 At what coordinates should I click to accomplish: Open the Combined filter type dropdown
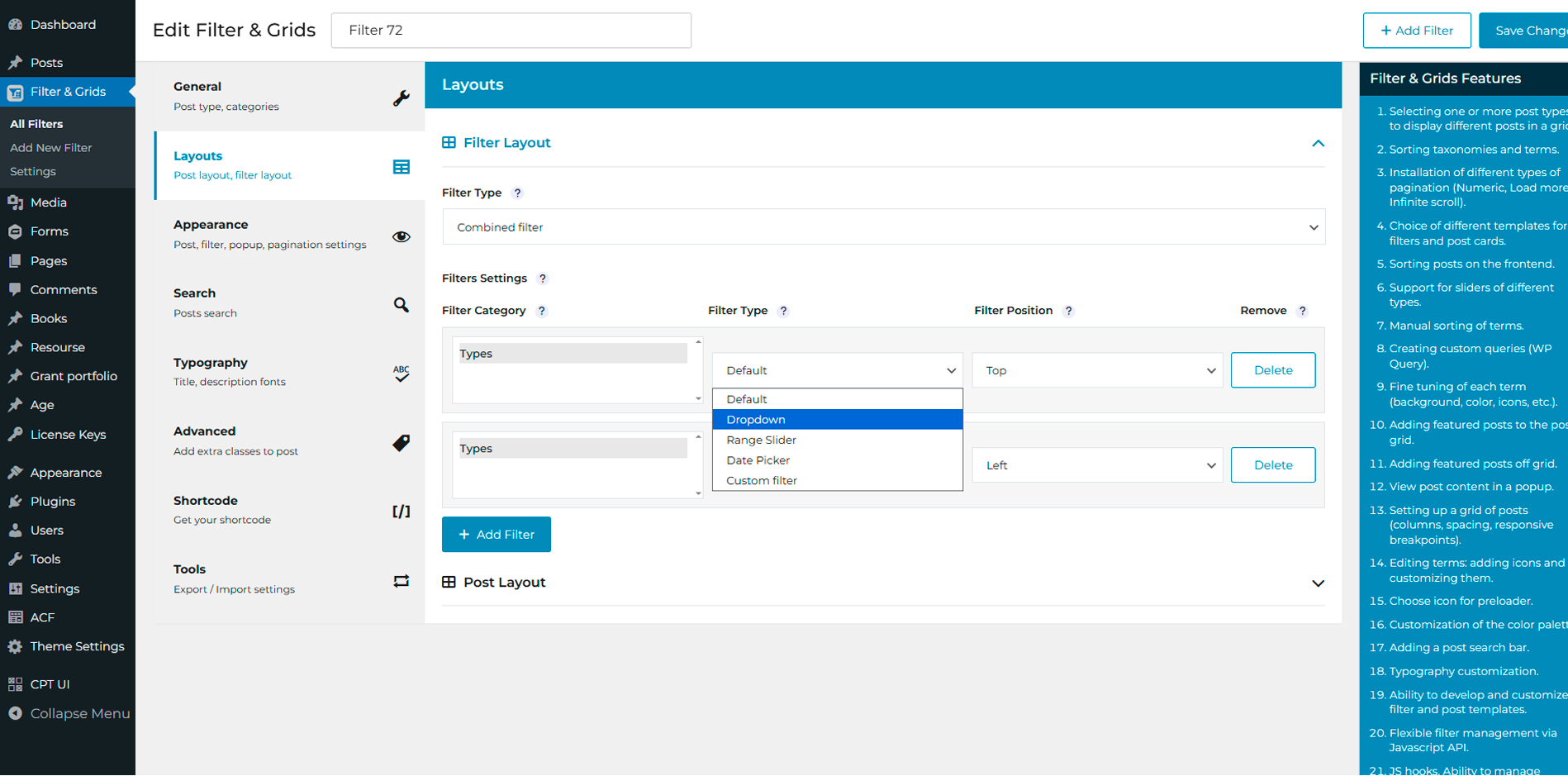[883, 227]
